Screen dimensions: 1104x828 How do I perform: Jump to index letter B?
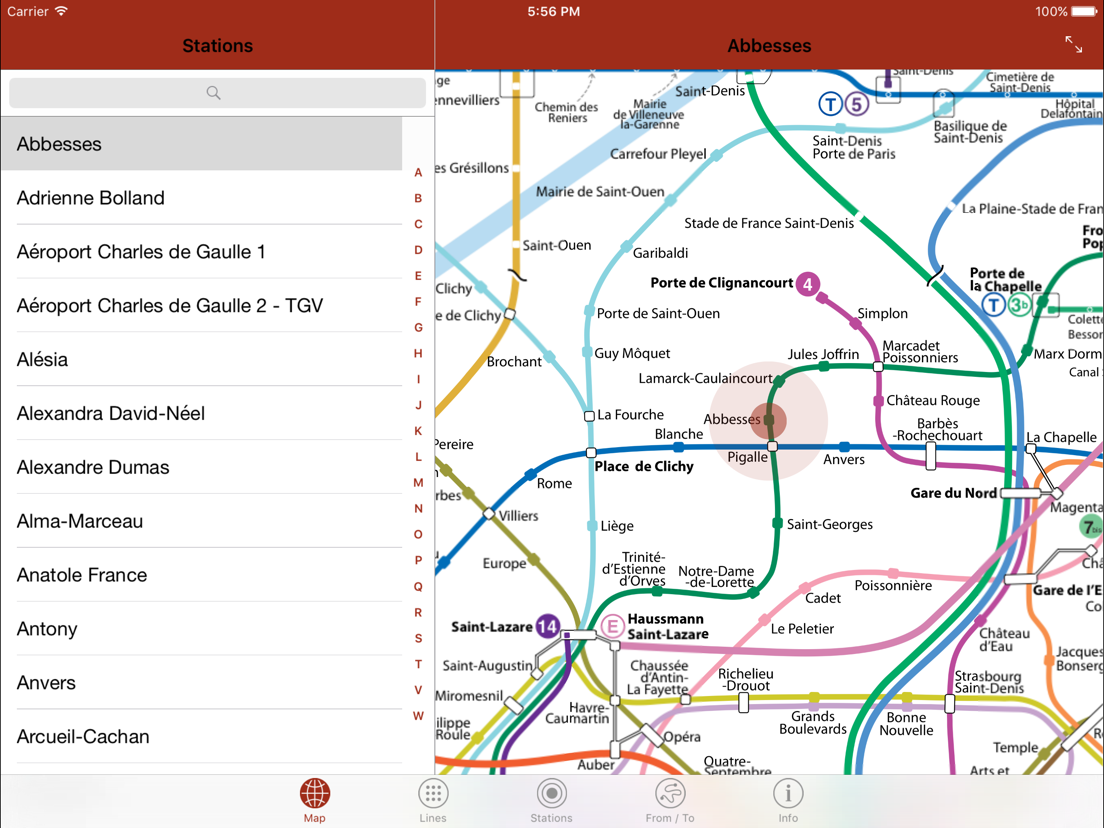click(x=418, y=199)
